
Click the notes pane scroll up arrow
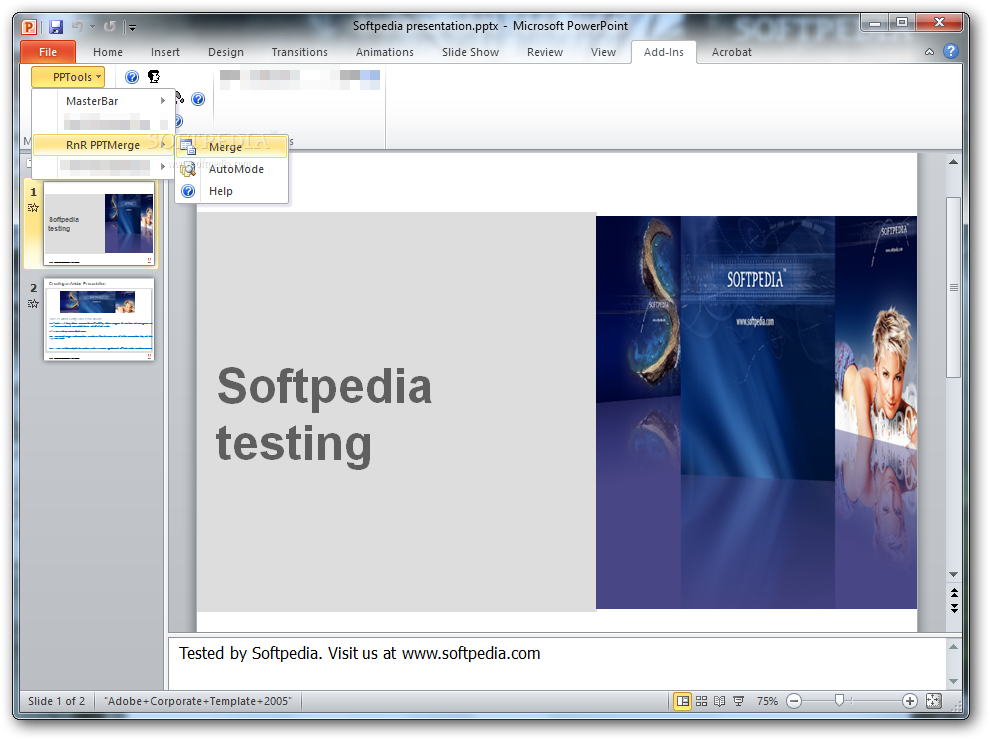[953, 647]
